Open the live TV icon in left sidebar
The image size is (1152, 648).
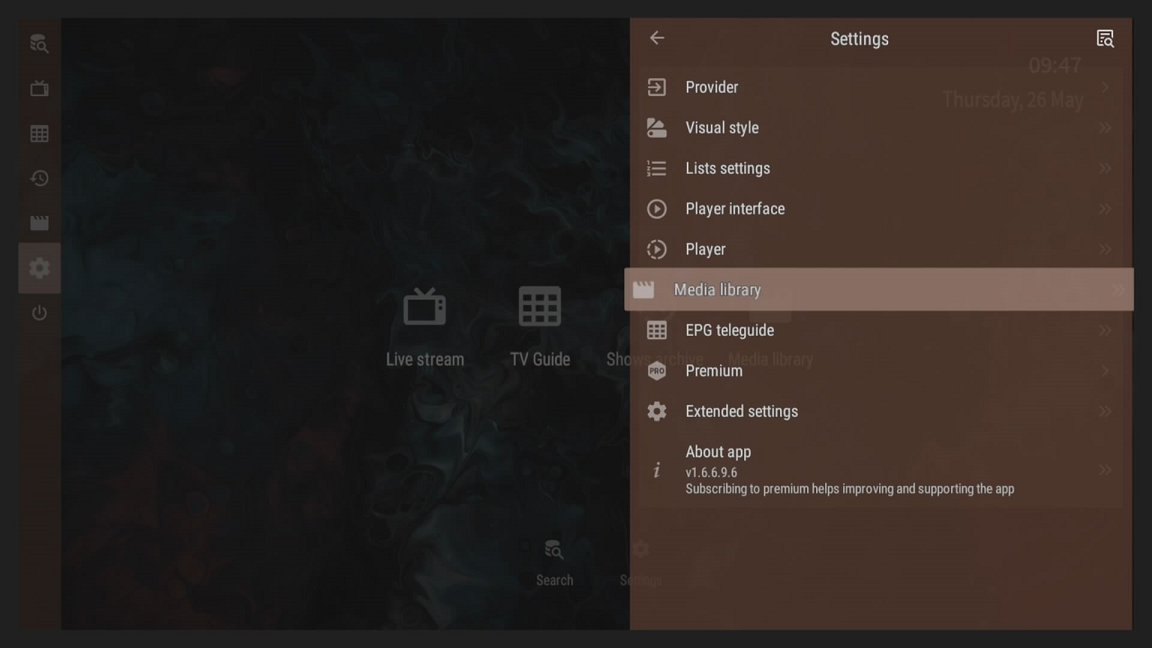point(39,89)
